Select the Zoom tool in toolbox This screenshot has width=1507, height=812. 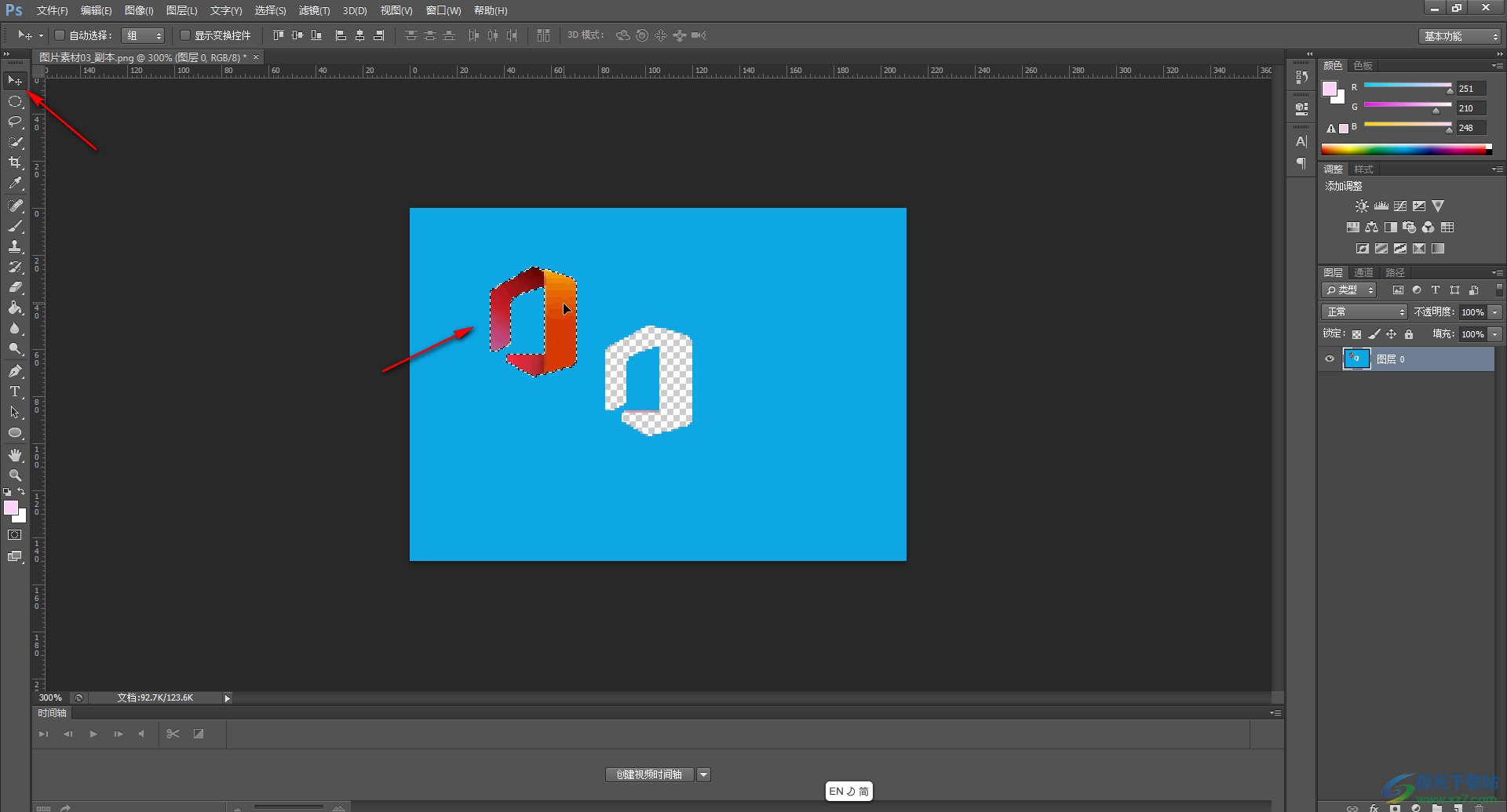point(15,475)
